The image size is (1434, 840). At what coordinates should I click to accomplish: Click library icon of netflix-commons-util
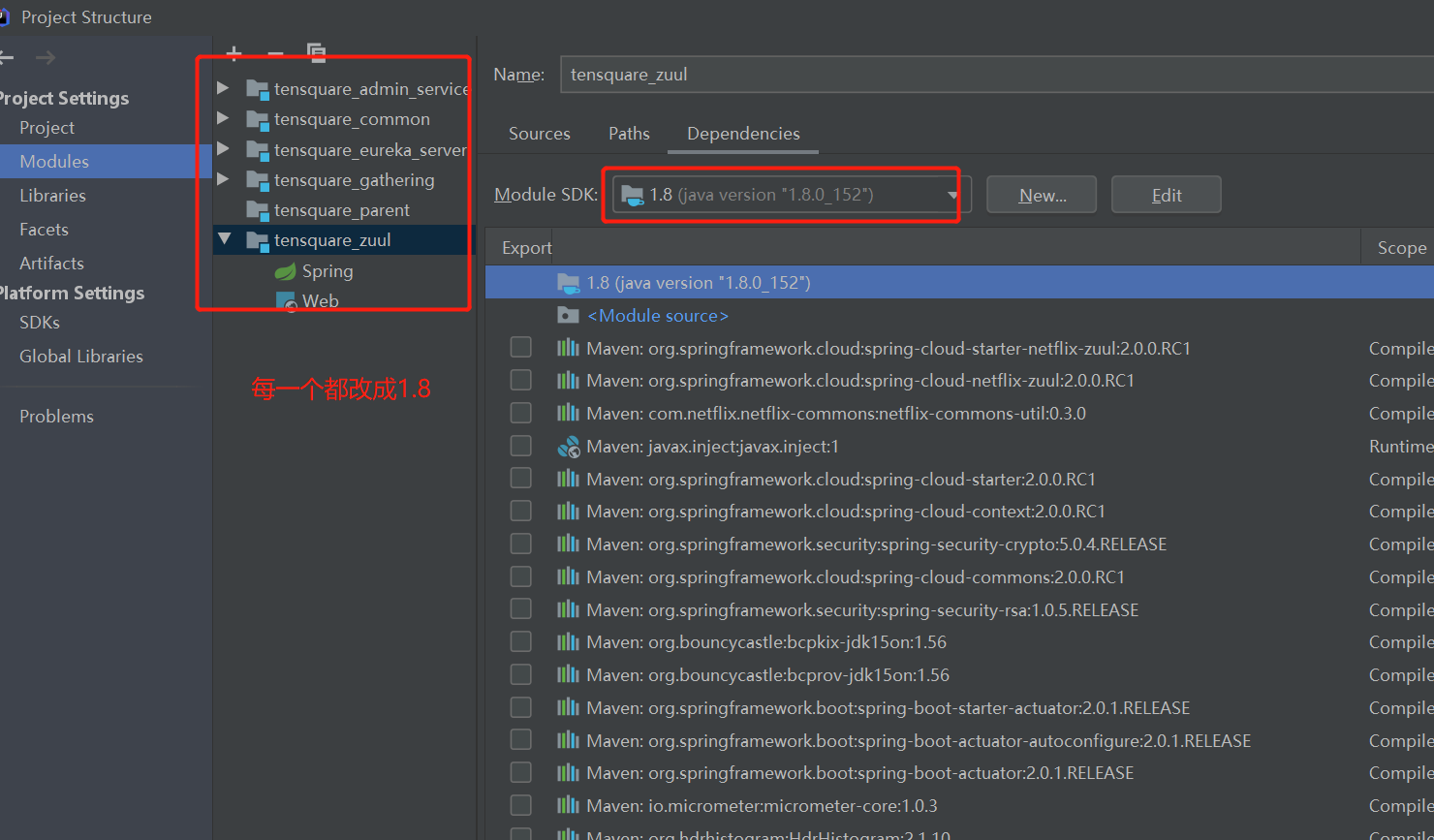tap(569, 414)
